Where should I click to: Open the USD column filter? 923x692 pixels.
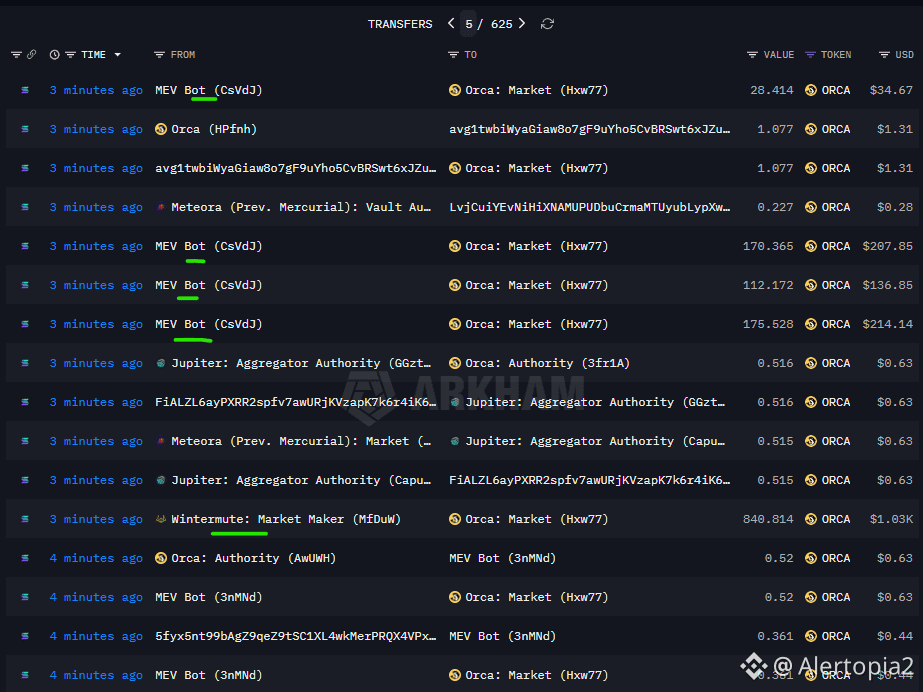pyautogui.click(x=884, y=55)
